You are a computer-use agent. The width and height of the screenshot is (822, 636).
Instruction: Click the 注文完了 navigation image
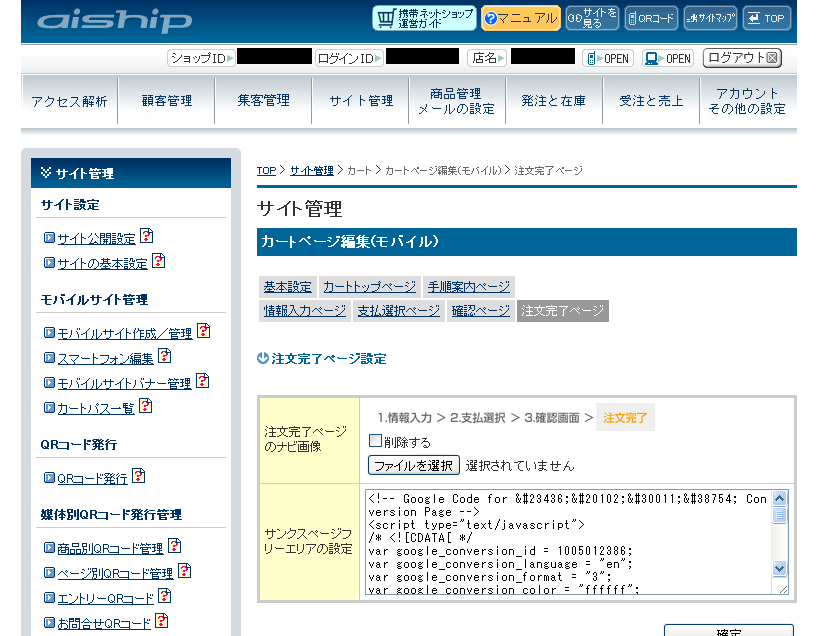pos(625,417)
